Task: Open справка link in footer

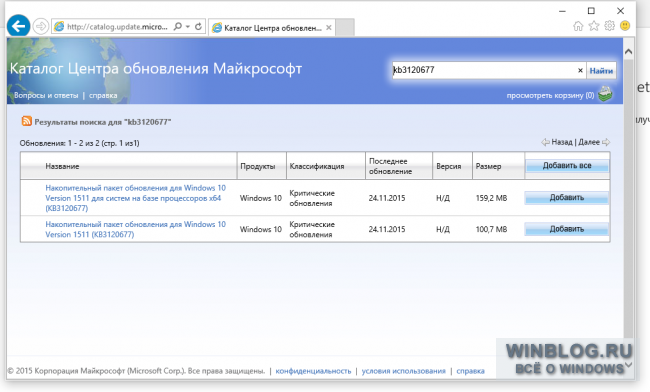Action: pos(470,371)
